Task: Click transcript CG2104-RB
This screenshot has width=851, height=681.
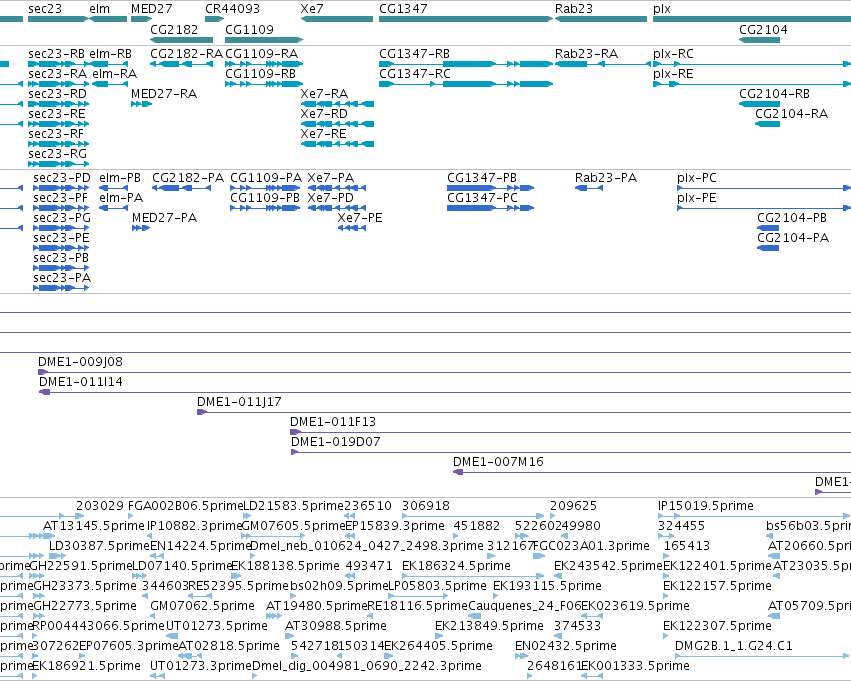Action: [x=774, y=94]
